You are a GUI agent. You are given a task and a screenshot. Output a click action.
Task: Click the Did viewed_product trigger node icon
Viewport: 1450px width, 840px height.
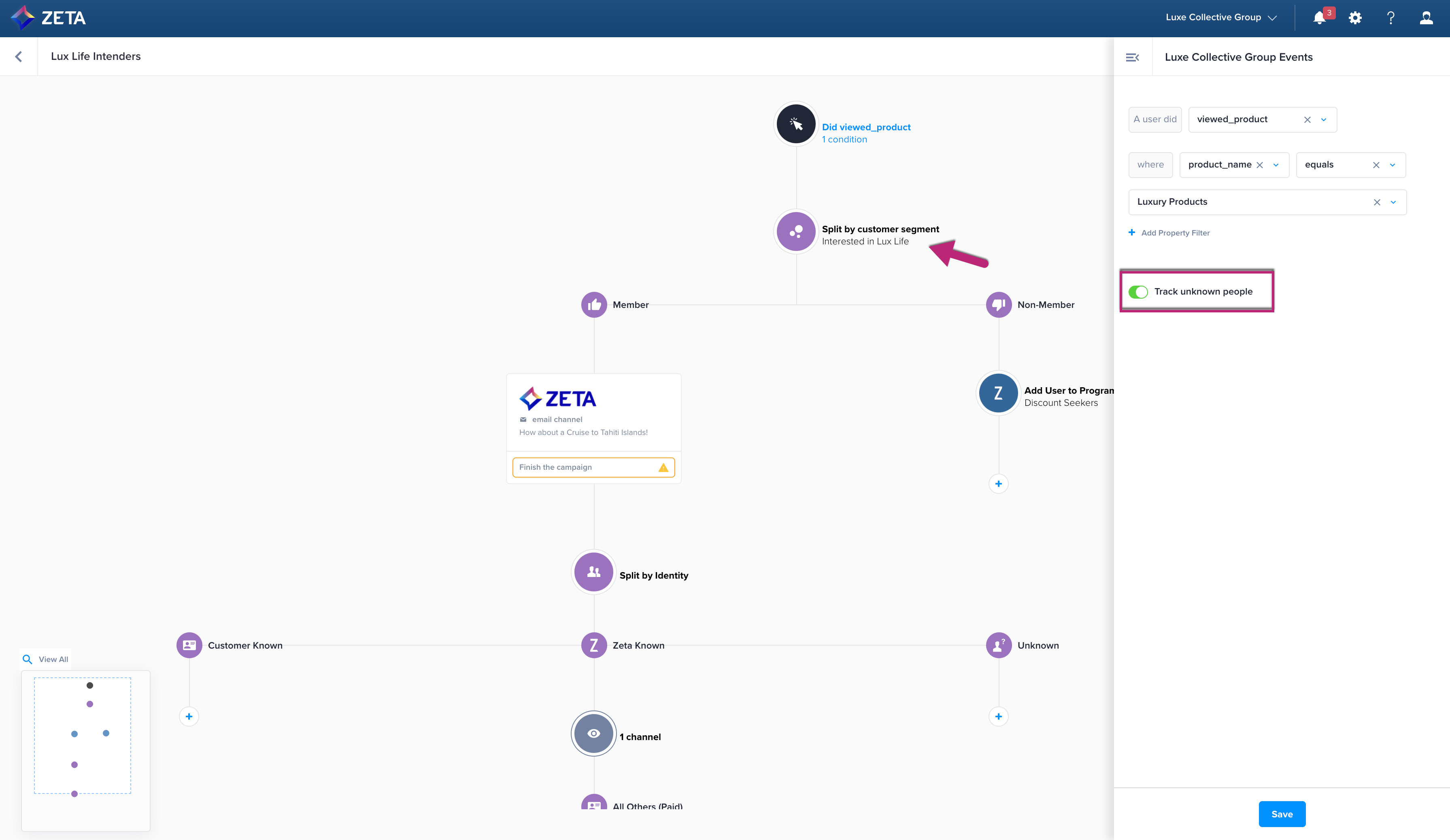796,124
